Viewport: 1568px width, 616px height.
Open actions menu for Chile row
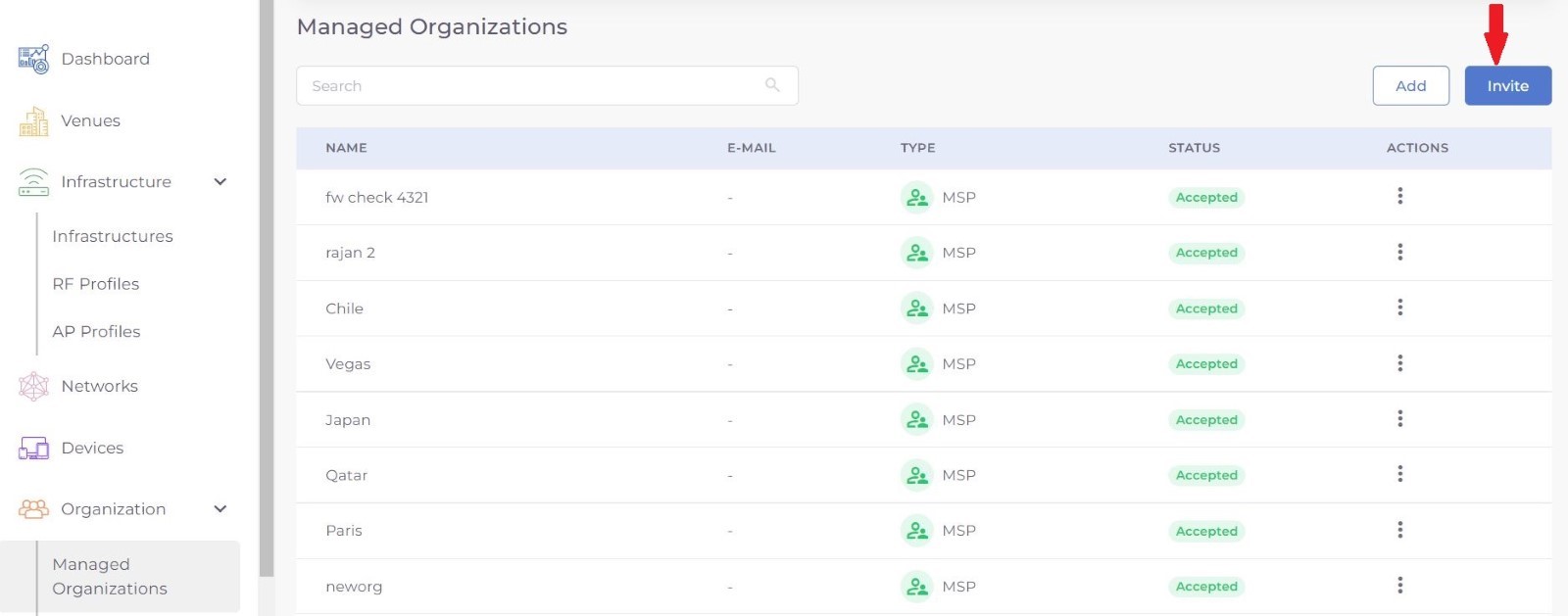(x=1399, y=308)
